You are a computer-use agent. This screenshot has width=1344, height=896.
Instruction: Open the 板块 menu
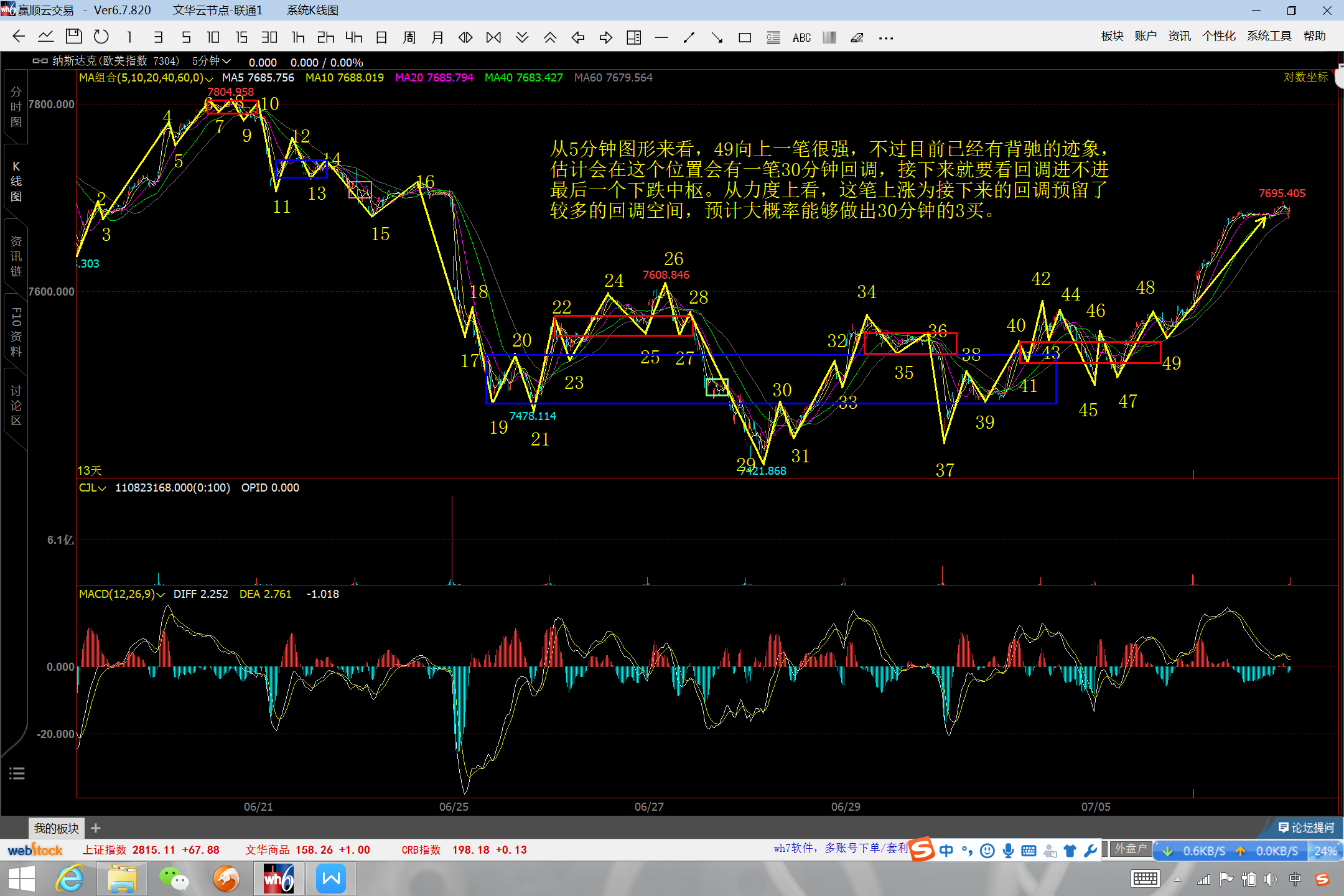tap(1112, 36)
